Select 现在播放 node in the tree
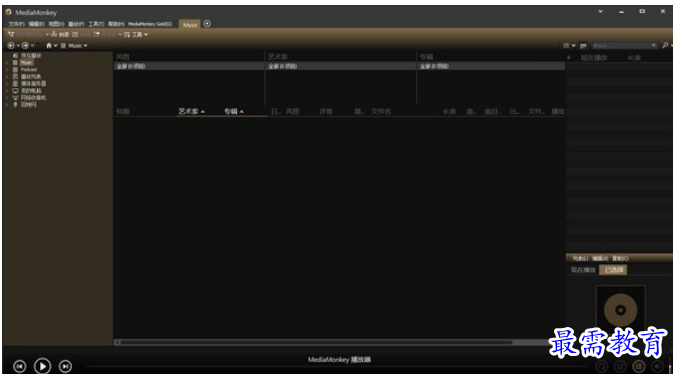The image size is (673, 374). 31,55
